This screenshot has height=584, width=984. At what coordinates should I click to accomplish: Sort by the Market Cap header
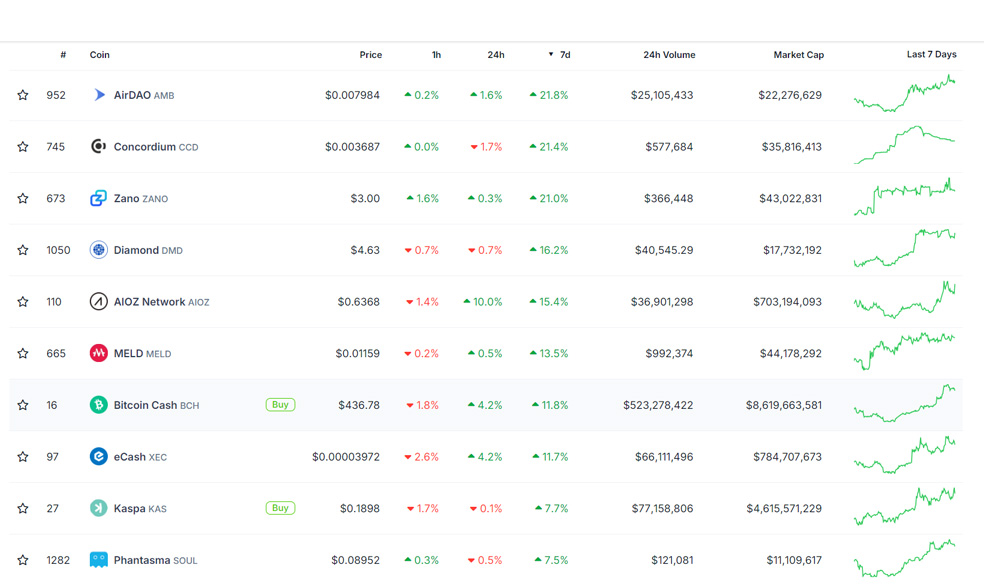[x=798, y=55]
